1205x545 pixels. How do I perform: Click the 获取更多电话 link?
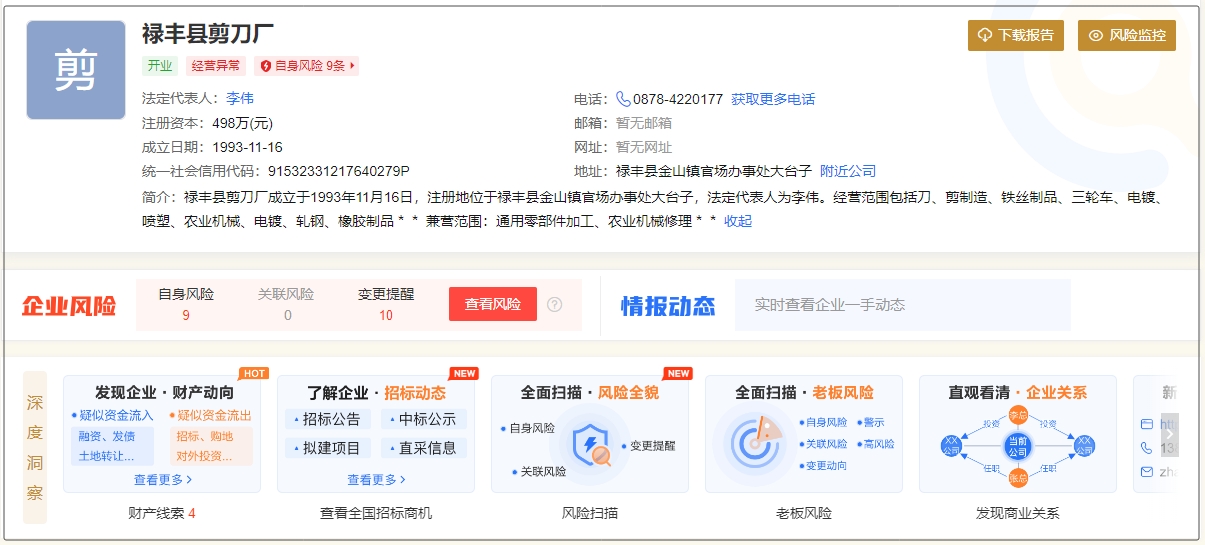click(773, 99)
